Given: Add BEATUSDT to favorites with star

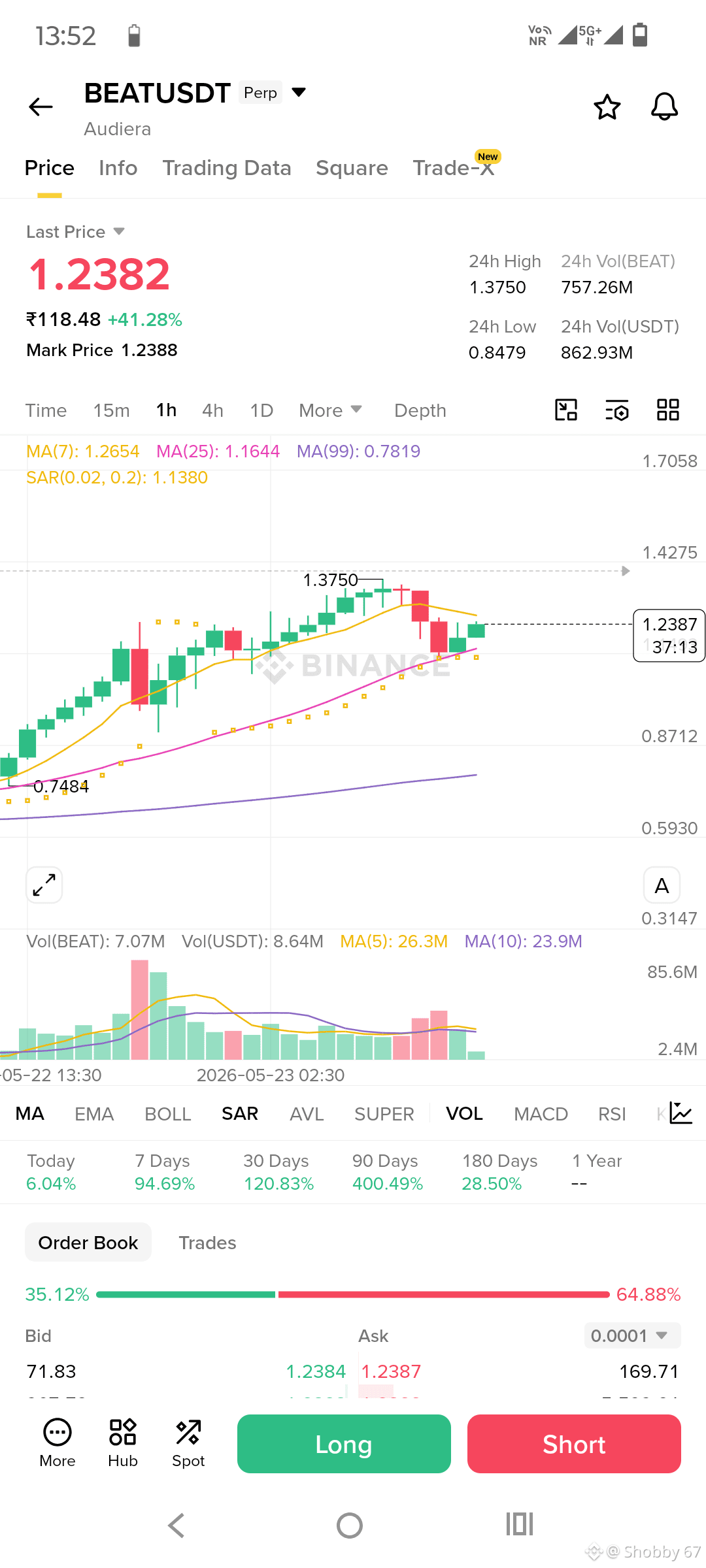Looking at the screenshot, I should coord(607,106).
